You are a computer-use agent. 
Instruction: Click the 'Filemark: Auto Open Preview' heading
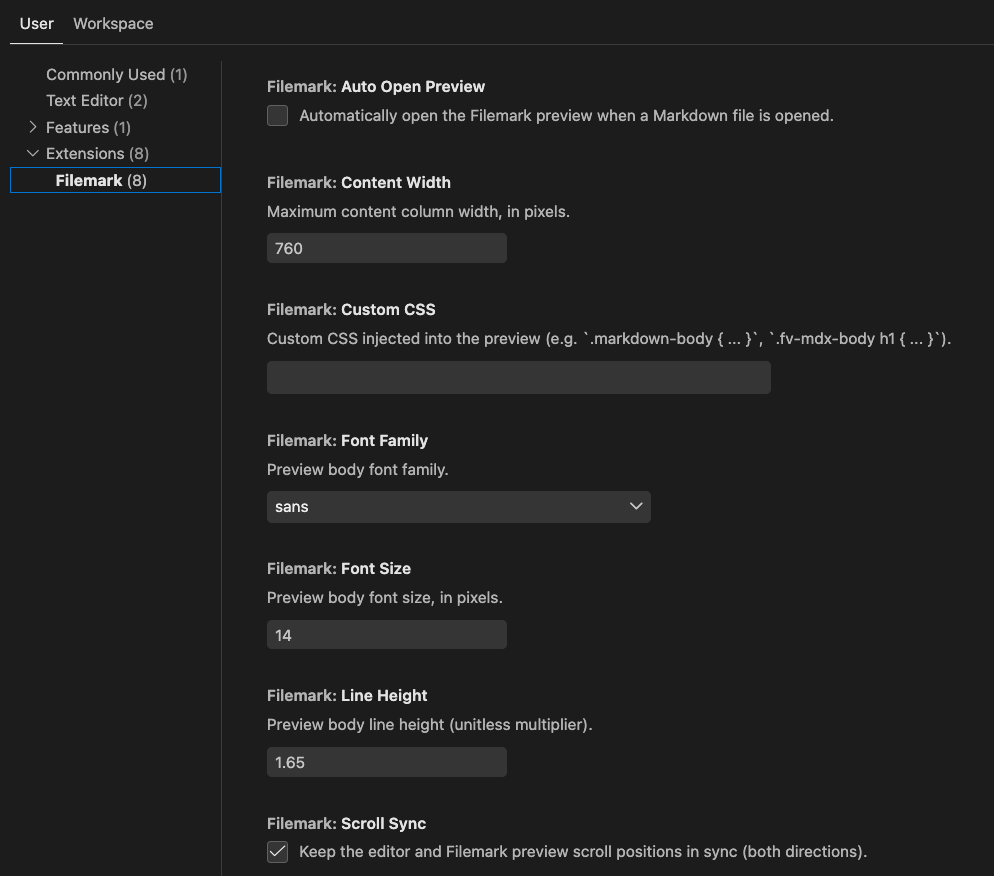coord(376,86)
